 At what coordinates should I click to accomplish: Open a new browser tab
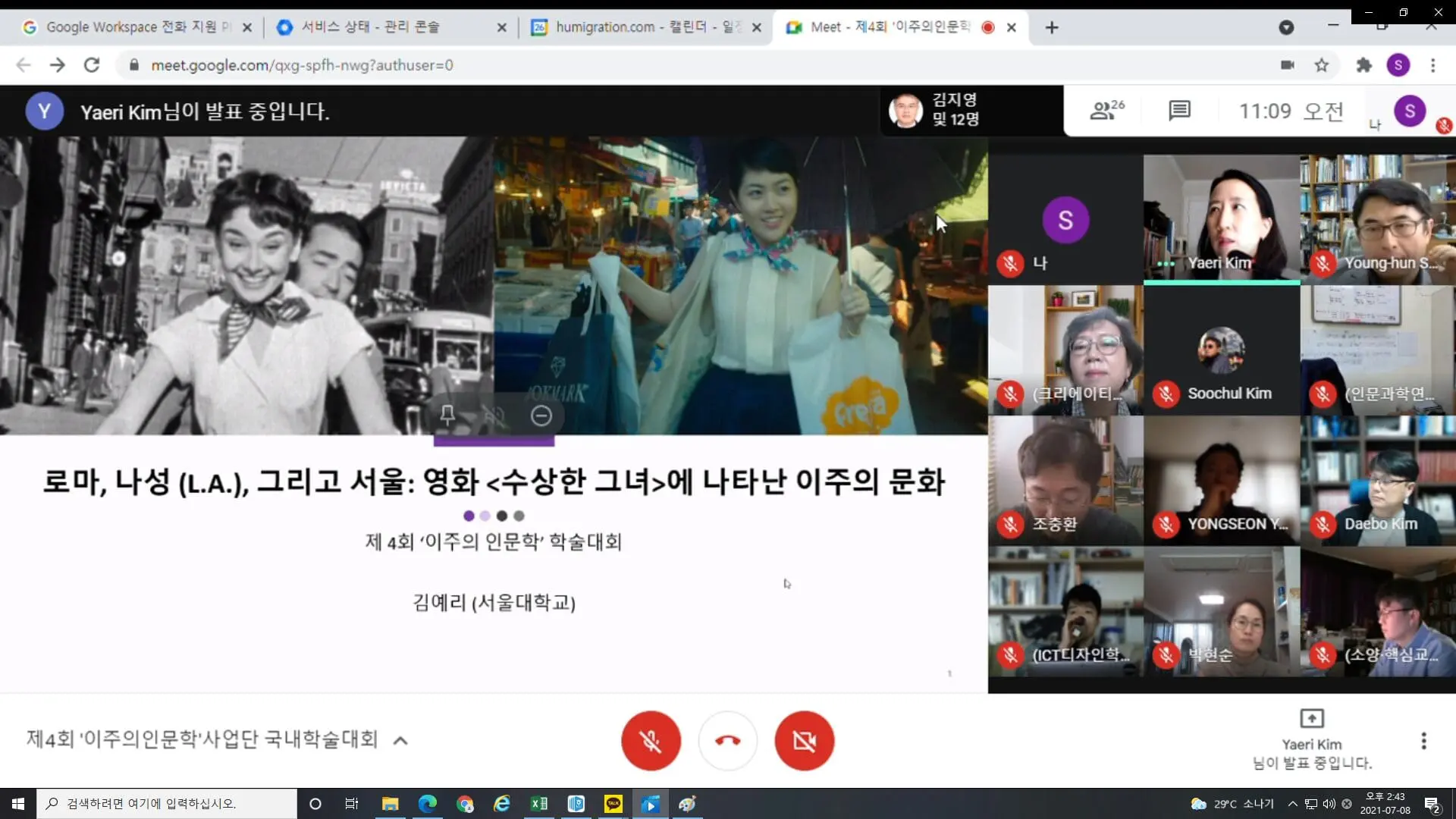point(1052,27)
